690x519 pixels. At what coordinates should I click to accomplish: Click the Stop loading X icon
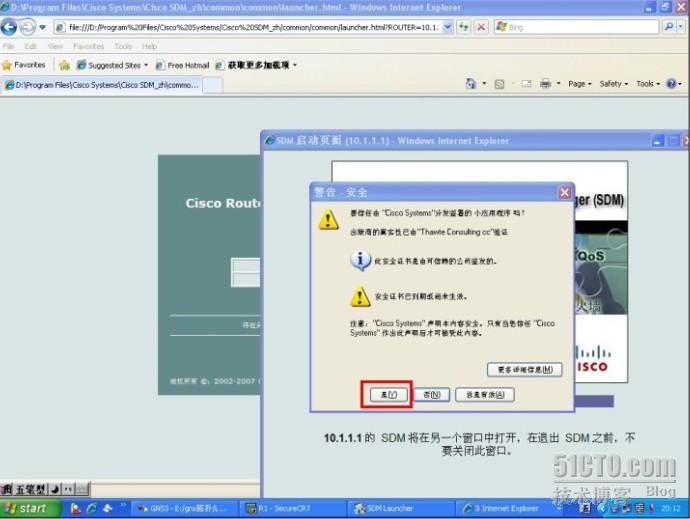tap(481, 27)
